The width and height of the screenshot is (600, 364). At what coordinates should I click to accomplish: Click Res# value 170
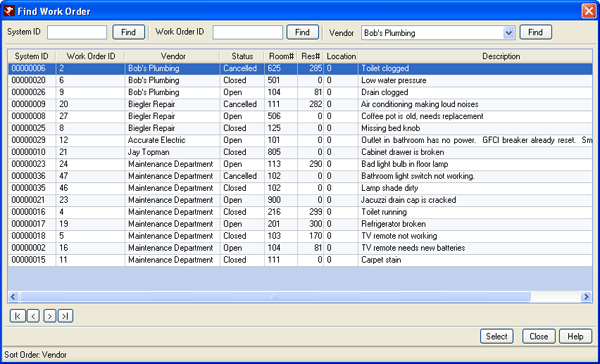(x=310, y=236)
